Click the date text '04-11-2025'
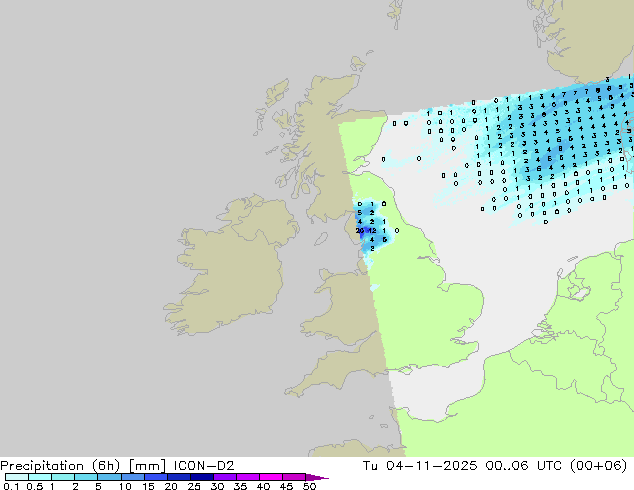 point(431,466)
